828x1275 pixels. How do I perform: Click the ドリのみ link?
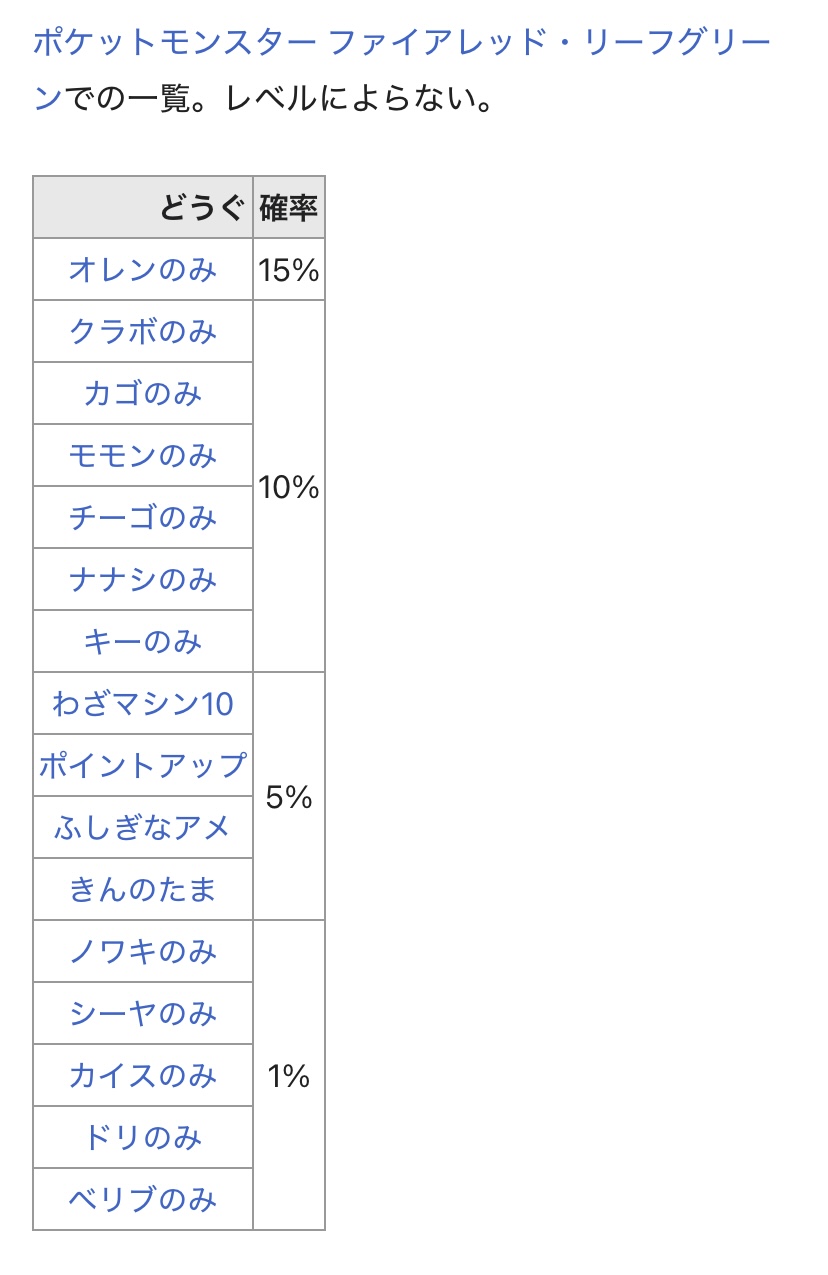(143, 1138)
